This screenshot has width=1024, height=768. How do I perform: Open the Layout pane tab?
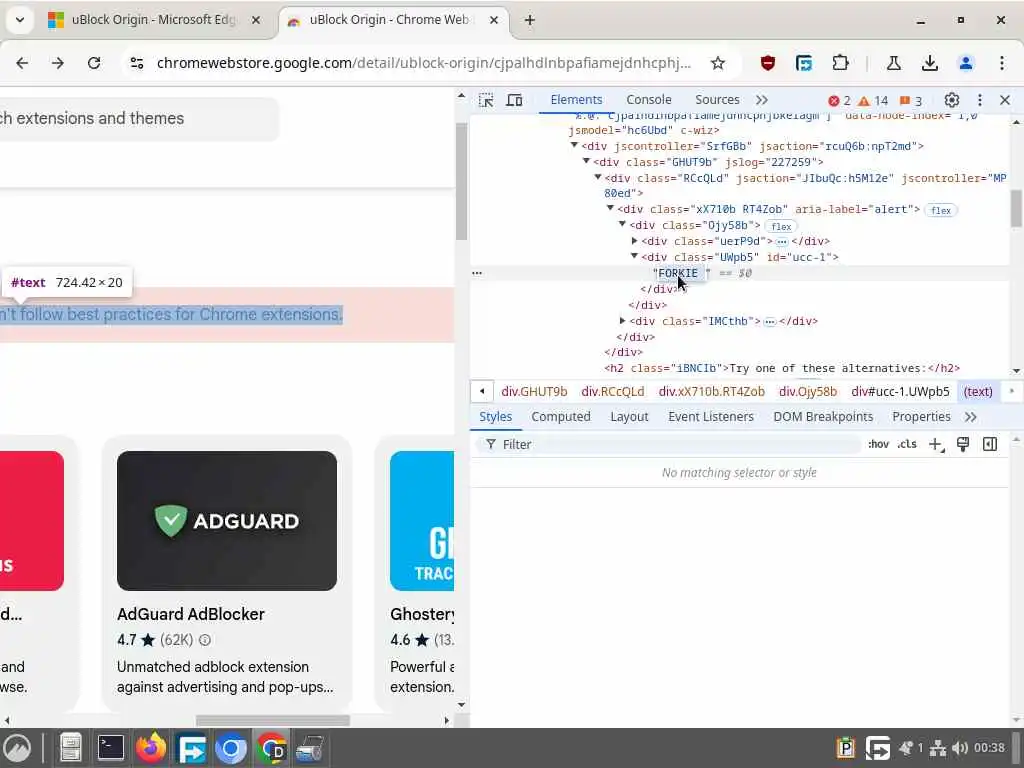coord(629,417)
